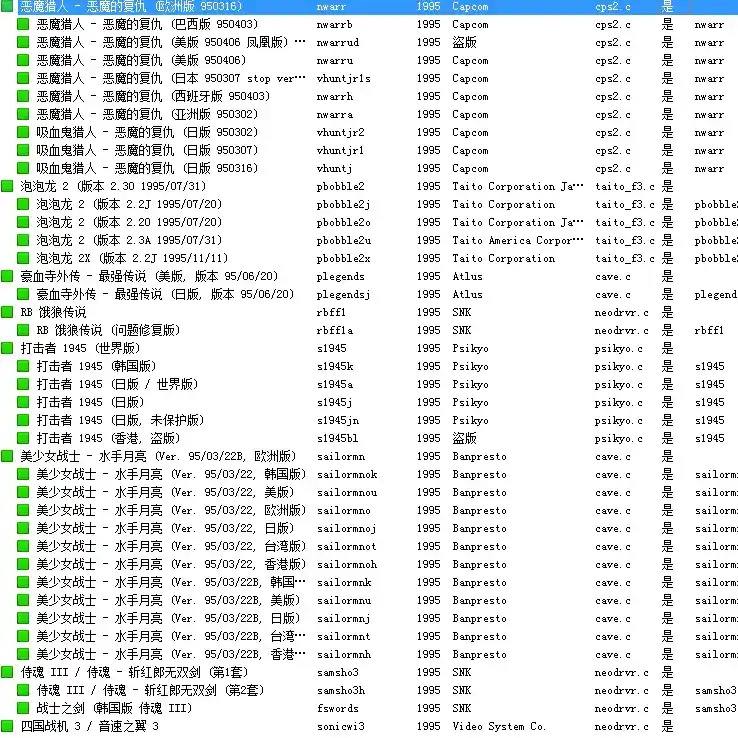738x738 pixels.
Task: Select 美少女战士 - 水手月亮 (Ver. 95/03/22B, 美版)
Action: pos(168,601)
